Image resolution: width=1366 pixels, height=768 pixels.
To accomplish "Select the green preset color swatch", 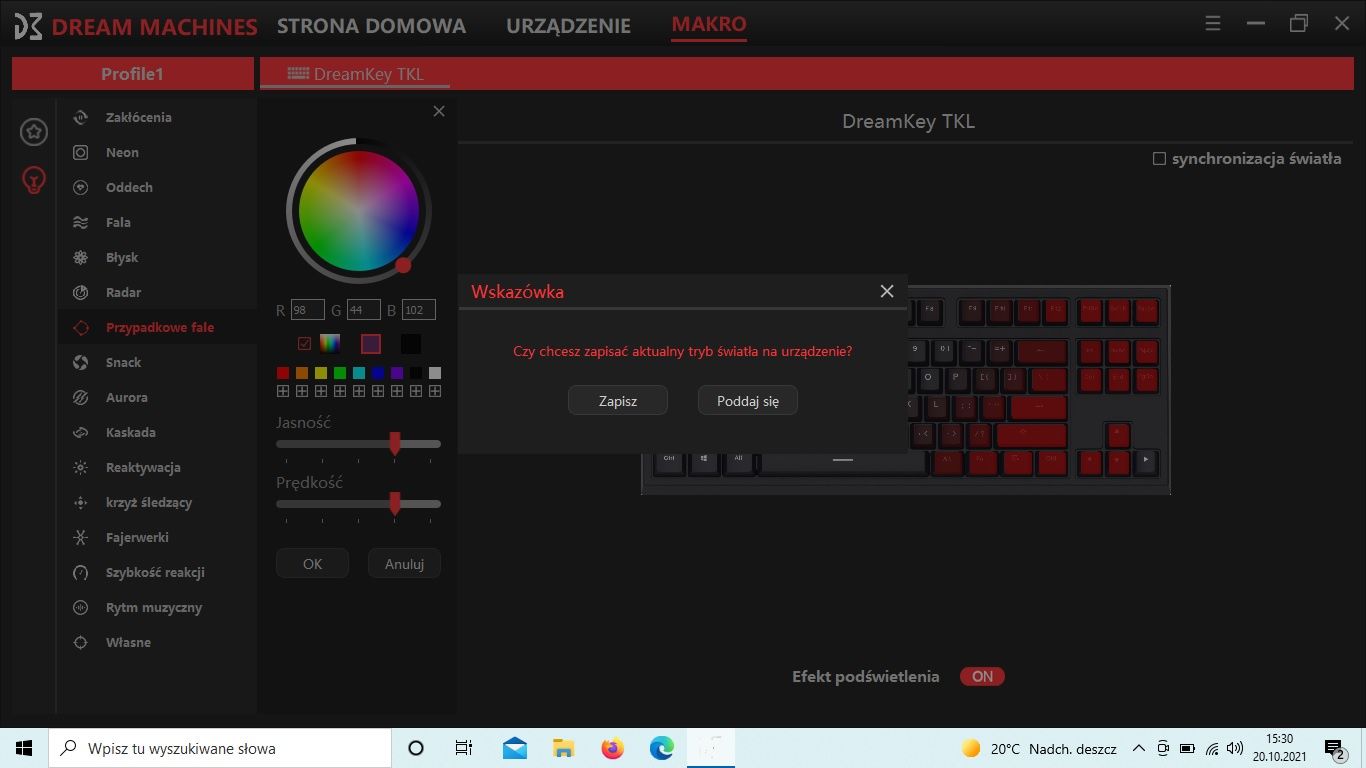I will pos(340,373).
